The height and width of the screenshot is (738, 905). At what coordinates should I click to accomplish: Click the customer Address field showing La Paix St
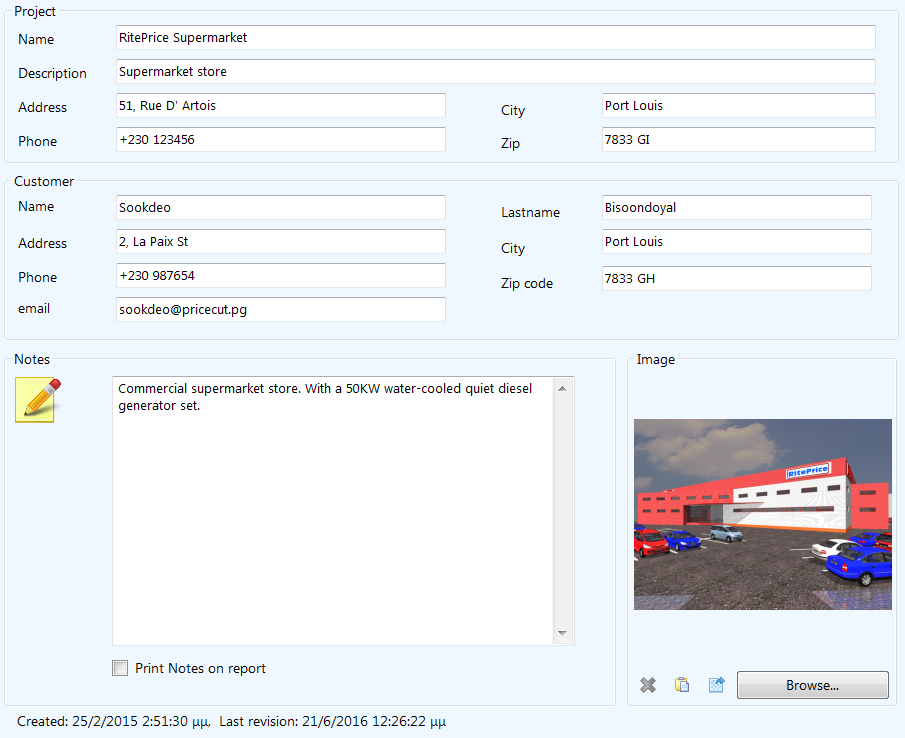click(280, 242)
